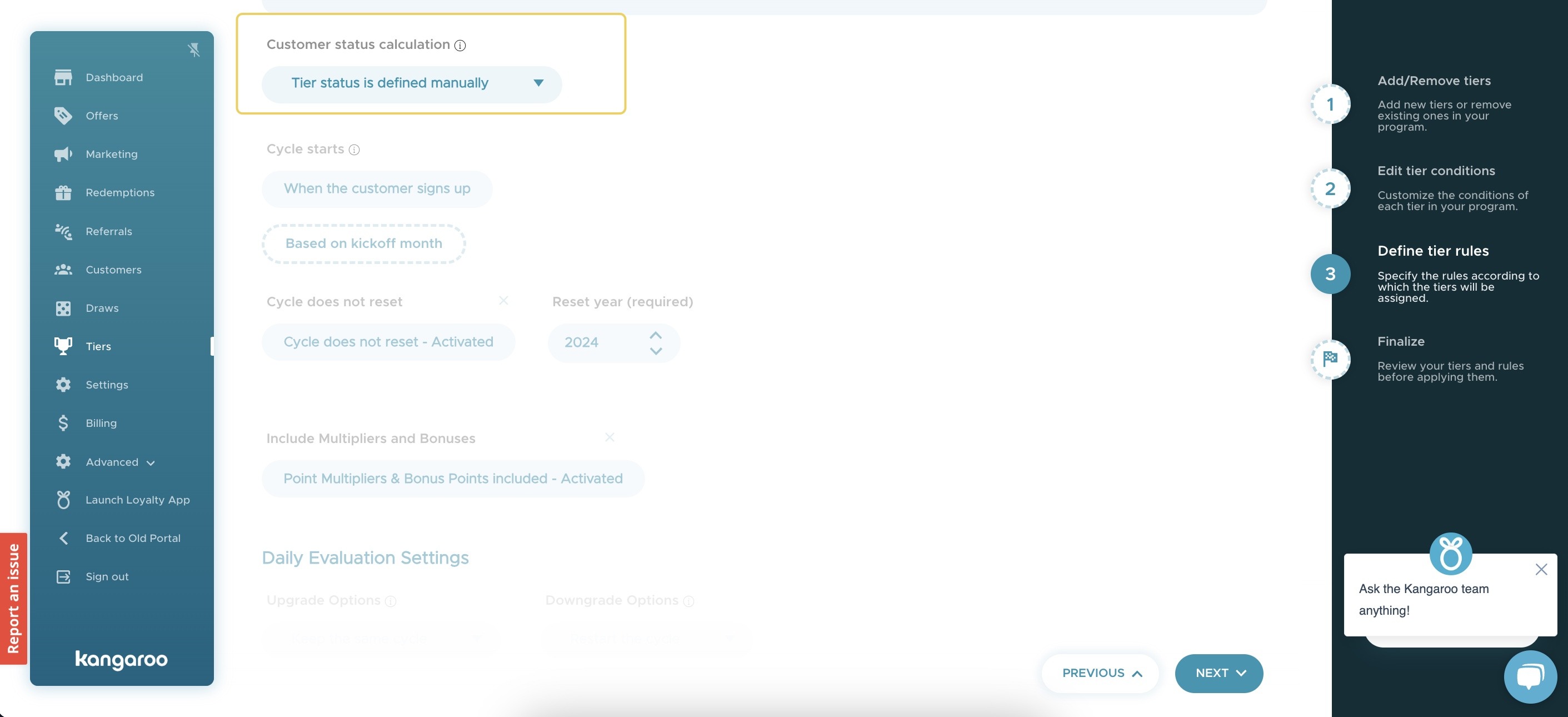Expand the Advanced menu chevron
Viewport: 1568px width, 717px height.
click(151, 462)
